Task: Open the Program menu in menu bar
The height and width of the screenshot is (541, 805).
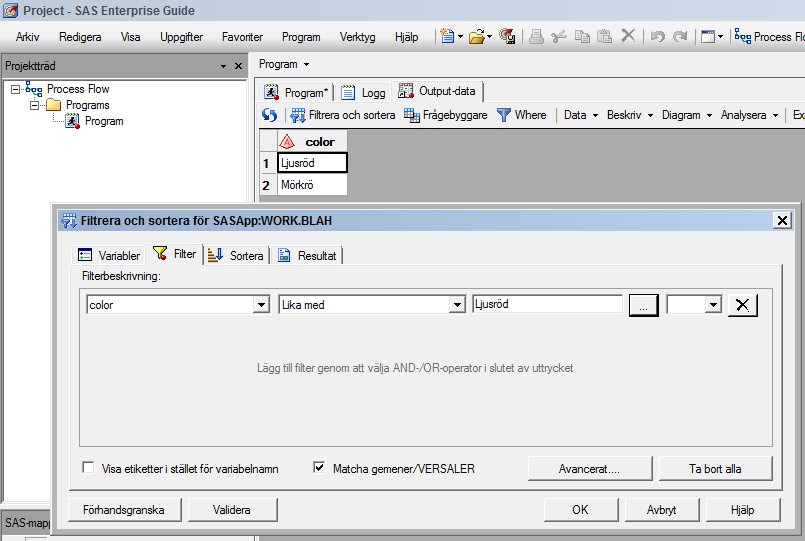Action: [301, 37]
